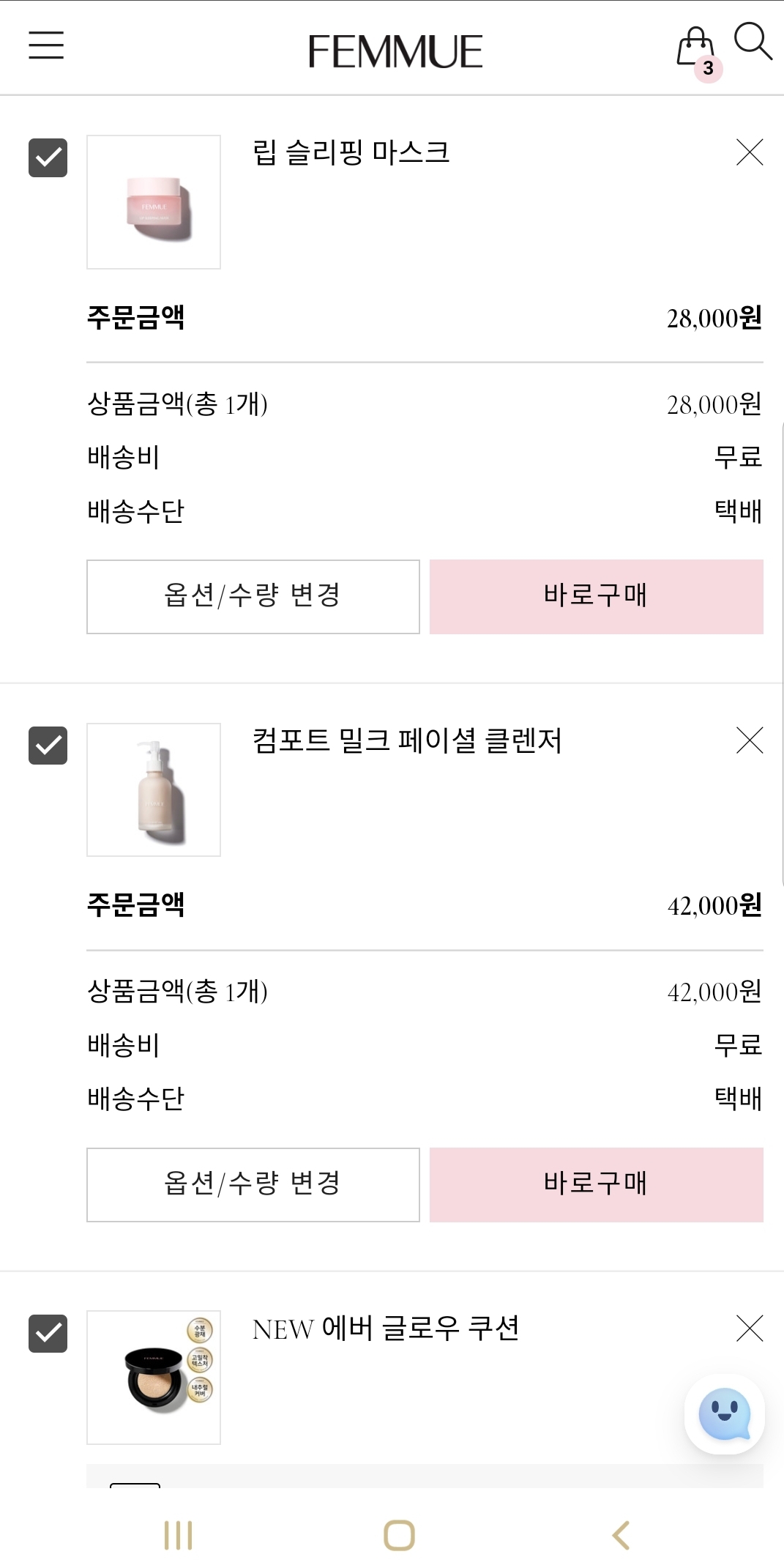Viewport: 784px width, 1568px height.
Task: Open the chatbot assistant bubble icon
Action: (x=725, y=1414)
